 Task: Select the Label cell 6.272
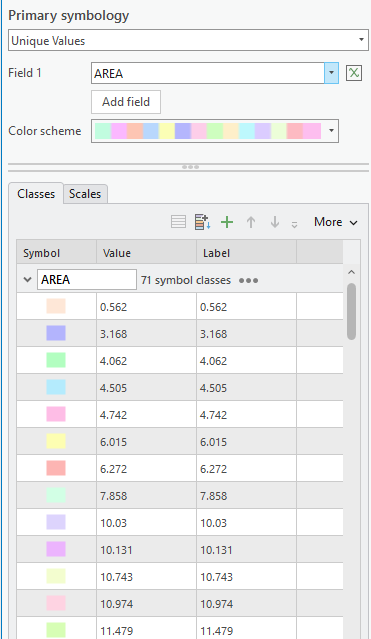click(246, 468)
